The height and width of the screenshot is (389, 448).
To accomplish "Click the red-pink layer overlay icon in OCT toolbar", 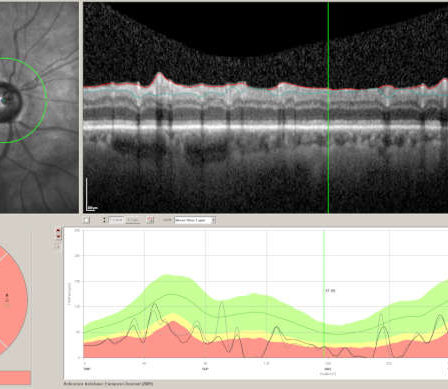I will (150, 220).
